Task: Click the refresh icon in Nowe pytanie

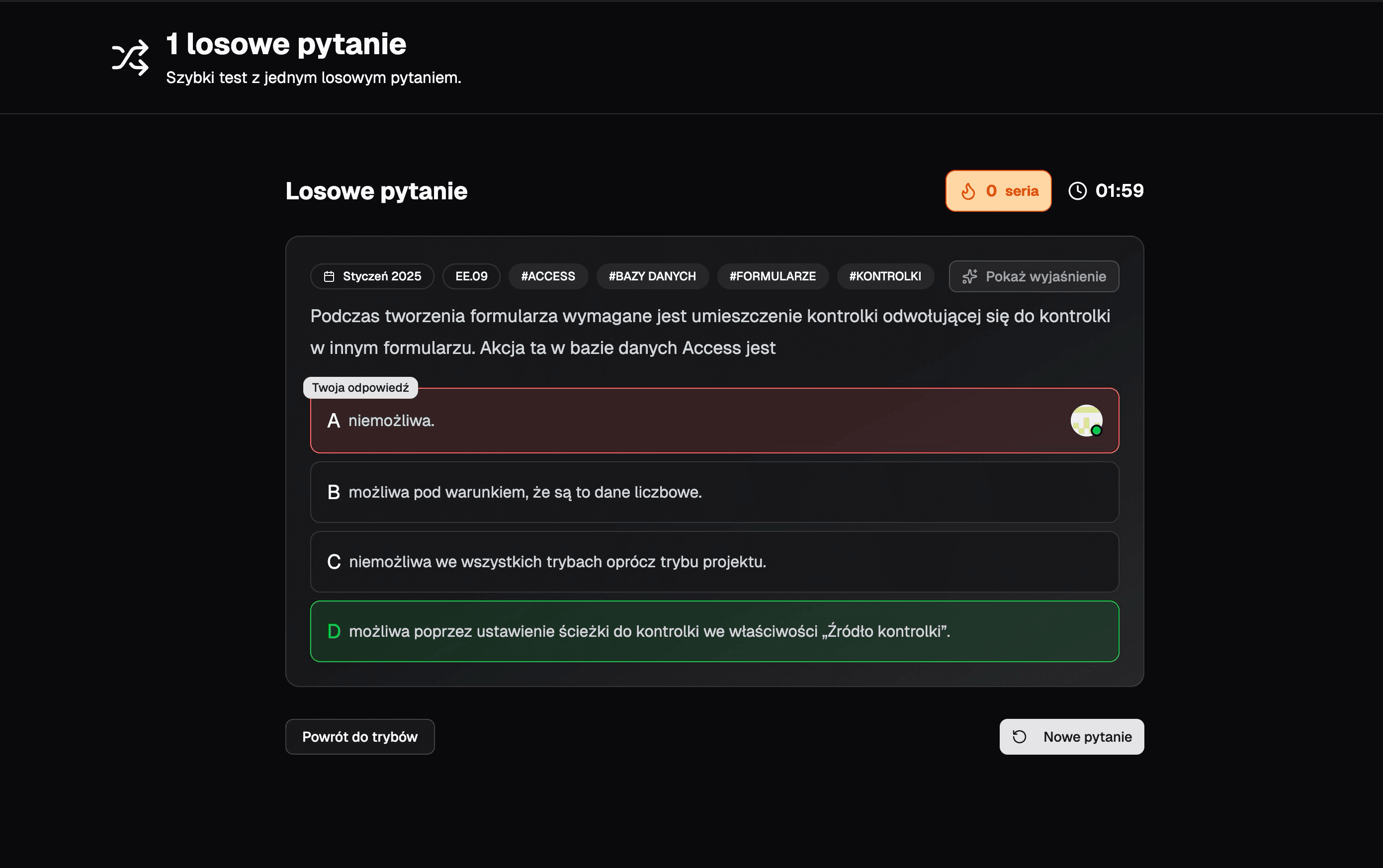Action: (x=1020, y=737)
